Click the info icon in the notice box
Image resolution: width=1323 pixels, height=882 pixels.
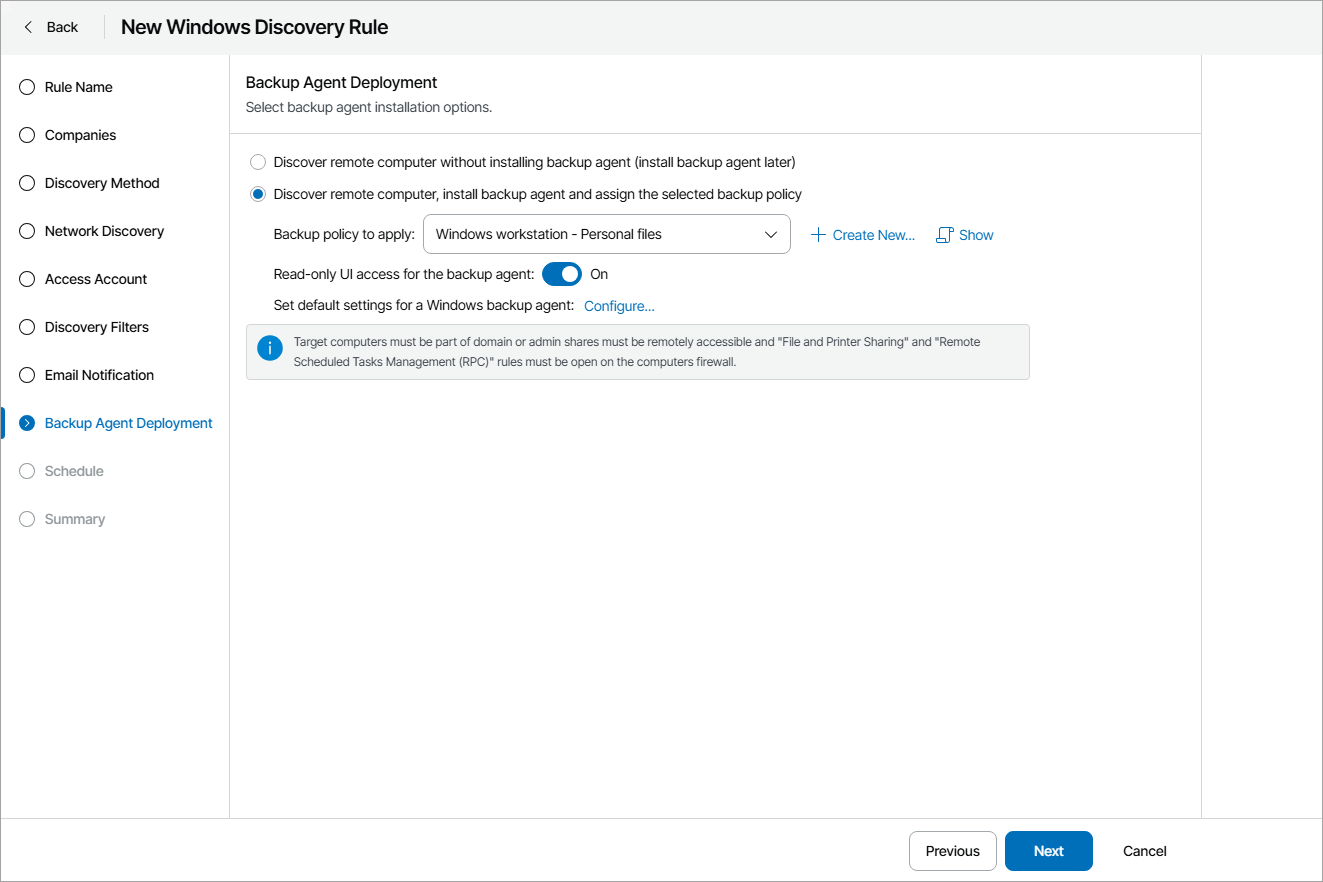tap(269, 348)
